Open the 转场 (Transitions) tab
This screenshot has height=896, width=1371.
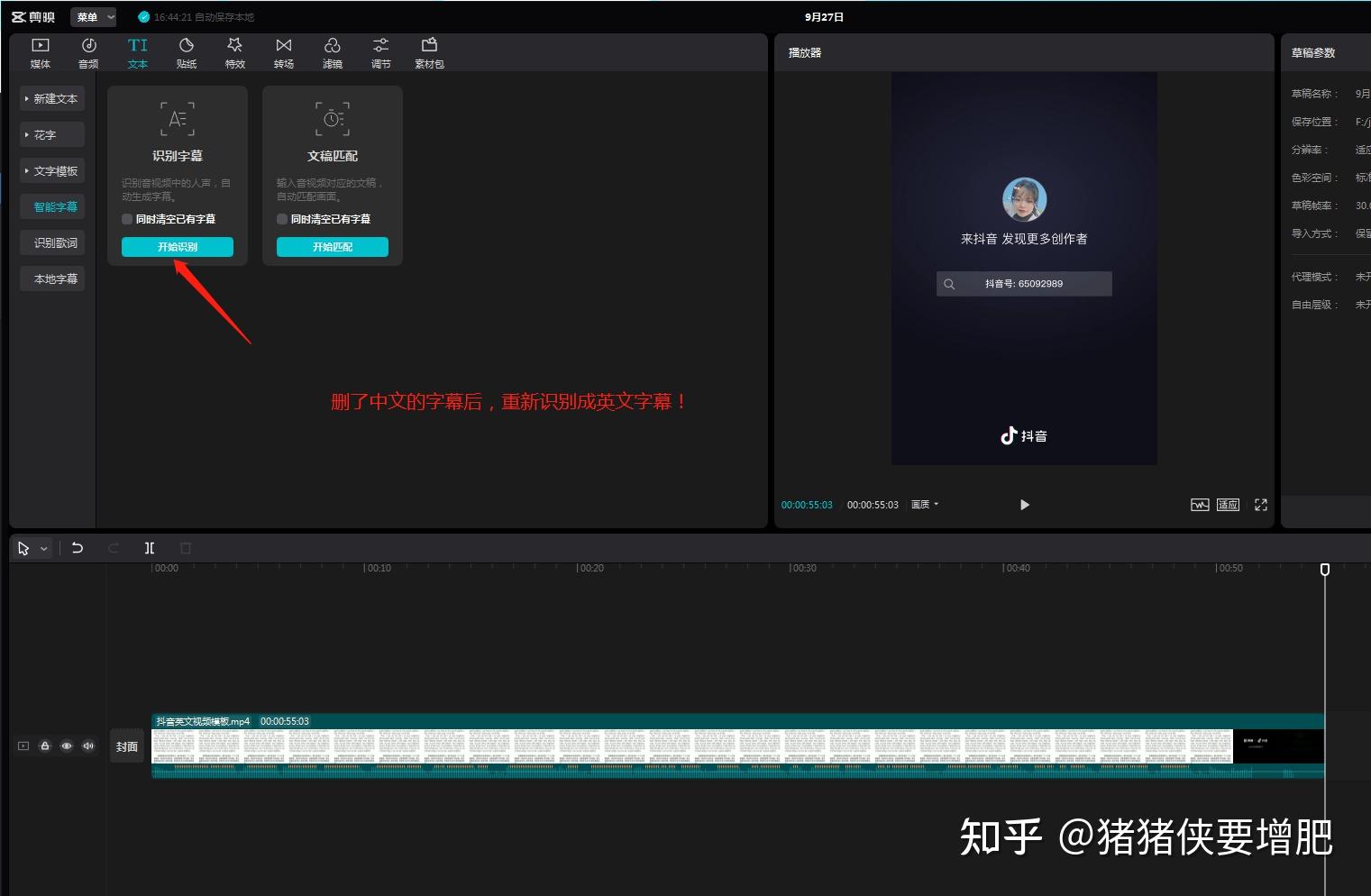tap(284, 53)
